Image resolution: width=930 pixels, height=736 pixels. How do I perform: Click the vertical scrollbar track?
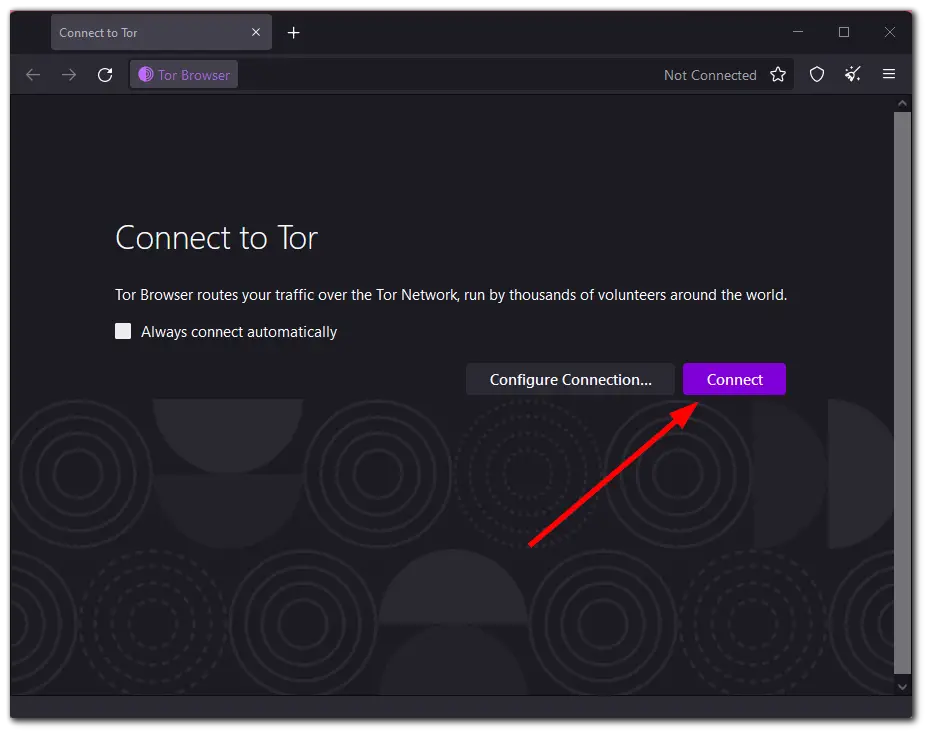pyautogui.click(x=903, y=400)
